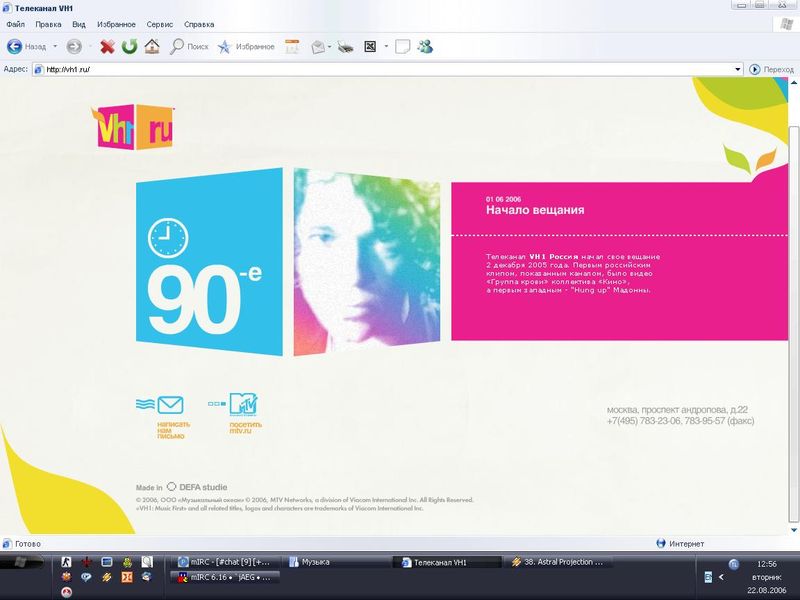Click the blue 90-е panel
Screen dimensions: 800x600
point(209,262)
